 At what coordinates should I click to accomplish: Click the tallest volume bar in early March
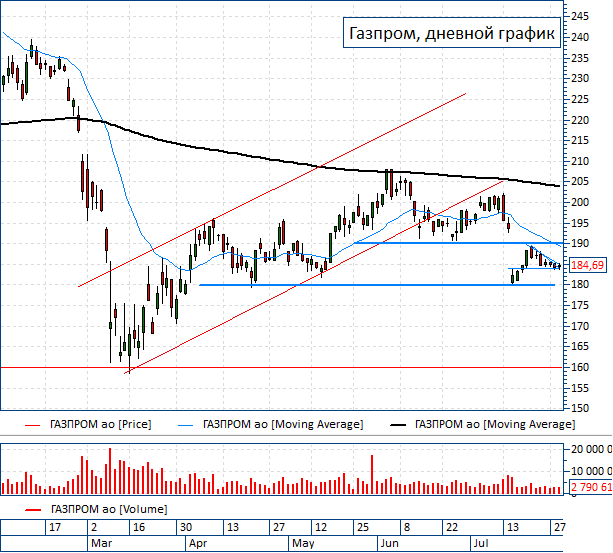pos(110,471)
